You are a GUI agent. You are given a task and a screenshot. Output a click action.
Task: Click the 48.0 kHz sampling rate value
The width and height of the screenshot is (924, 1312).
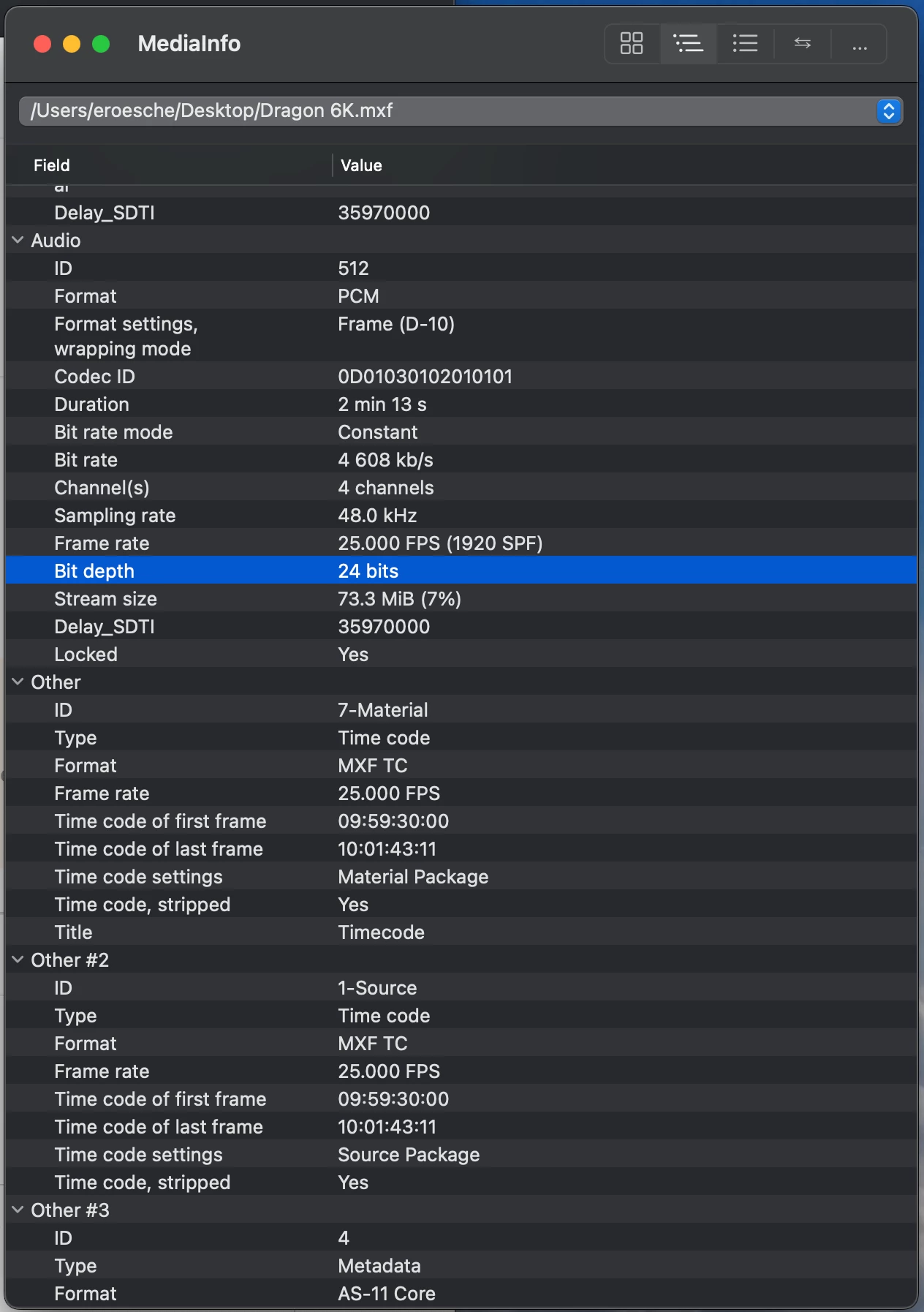pos(377,516)
